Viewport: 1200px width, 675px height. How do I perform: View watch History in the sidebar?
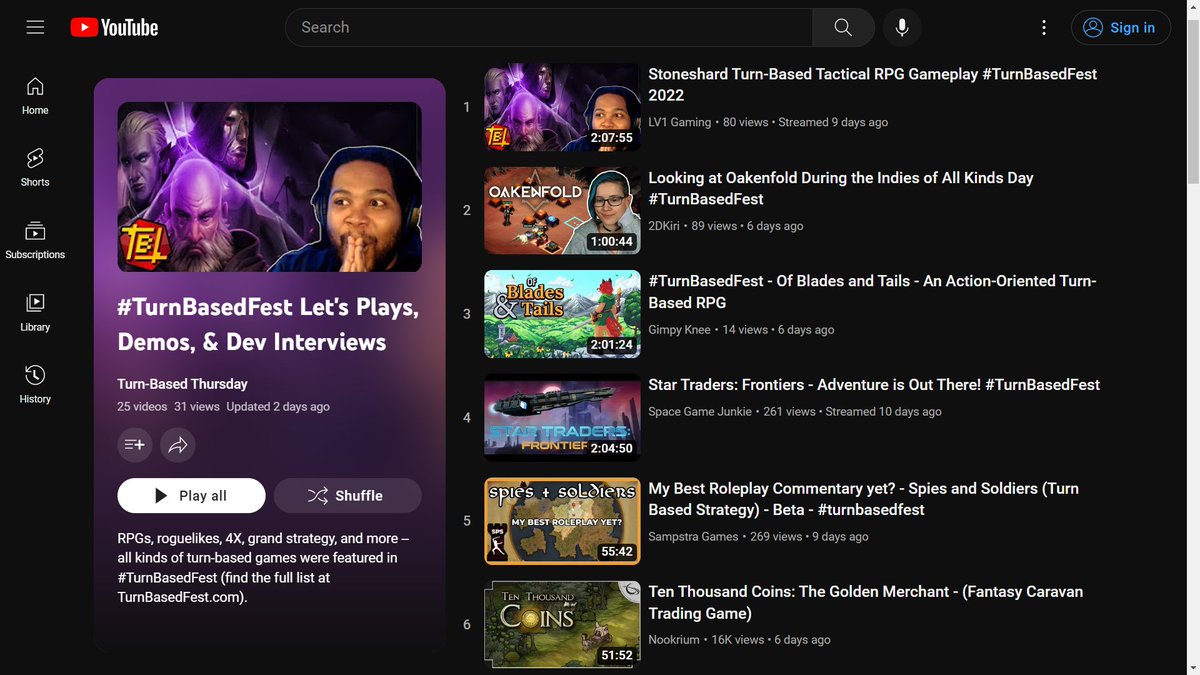pos(34,384)
